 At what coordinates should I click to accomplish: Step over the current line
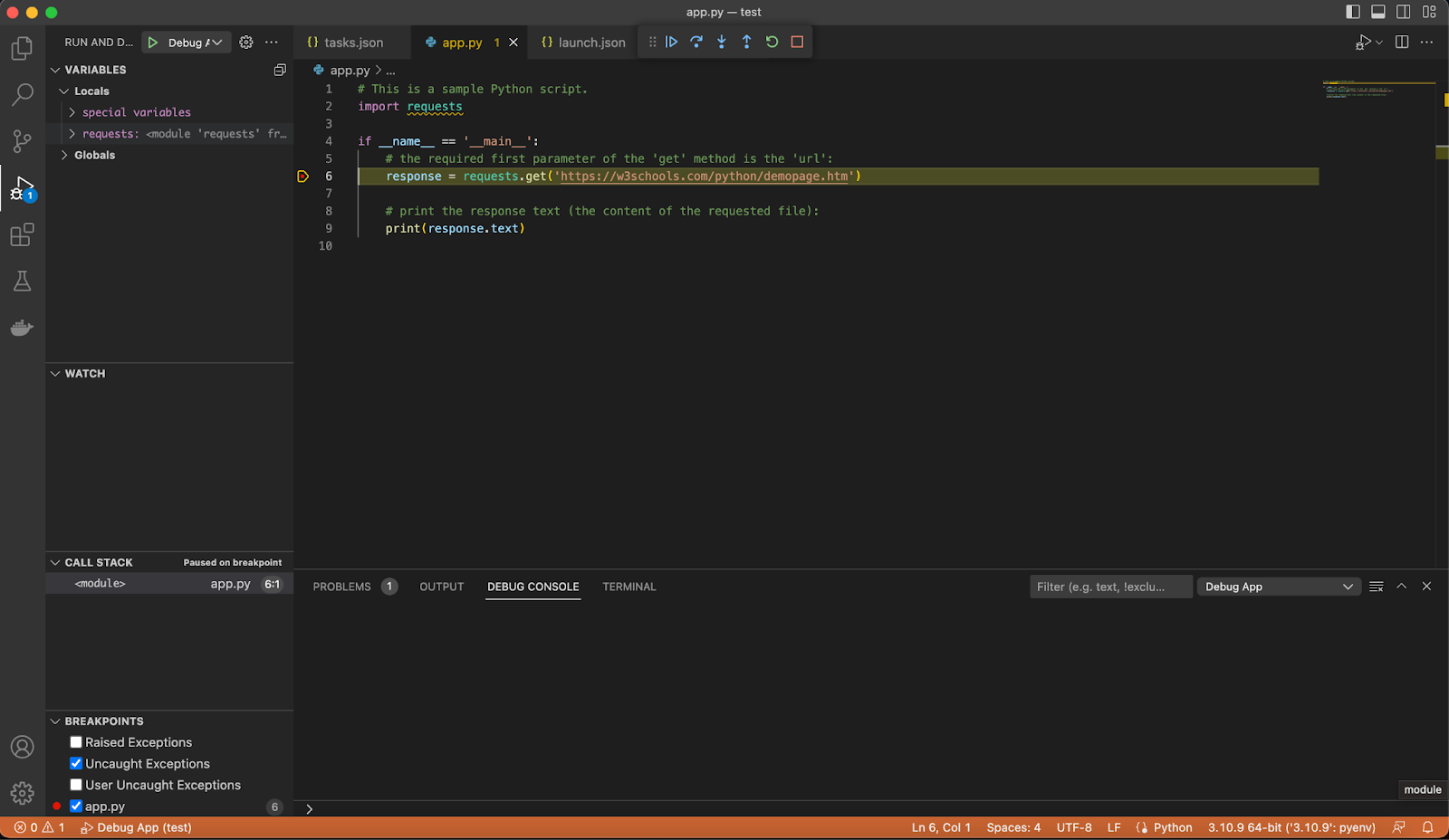coord(696,42)
